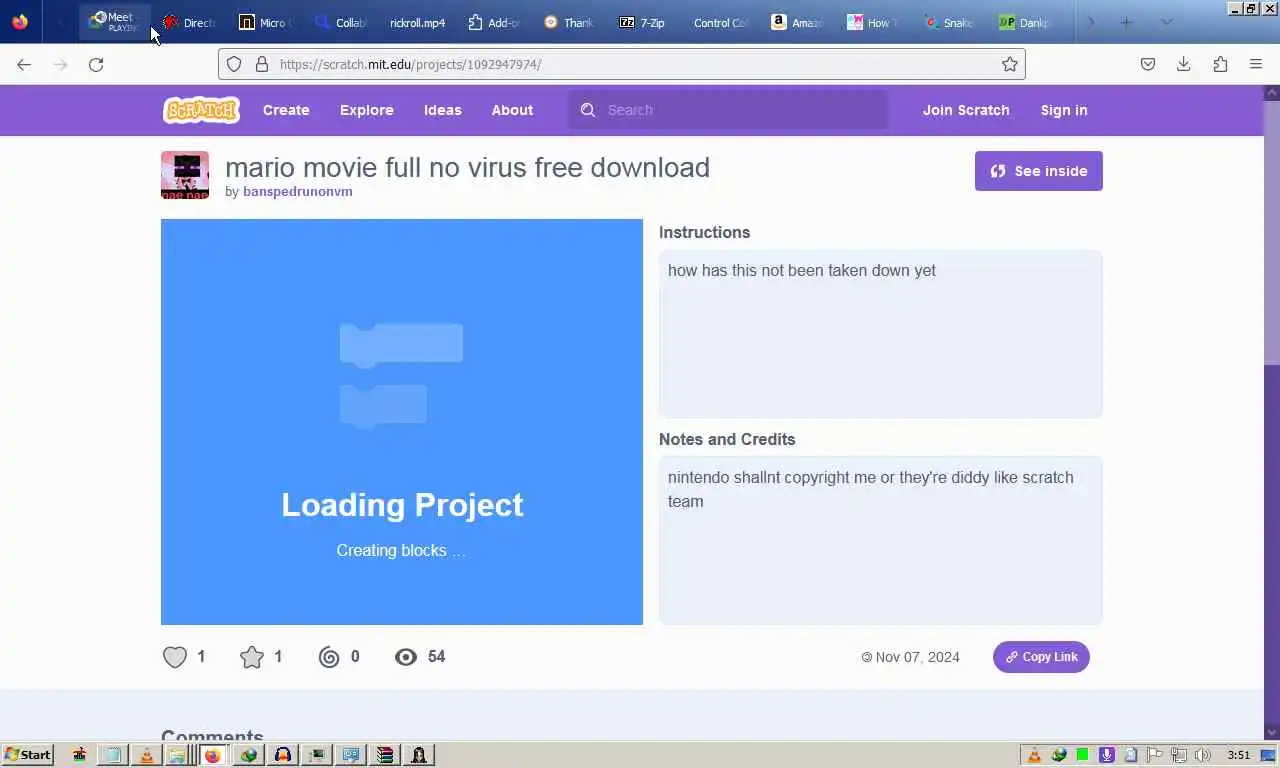
Task: Open the About menu item
Action: [512, 110]
